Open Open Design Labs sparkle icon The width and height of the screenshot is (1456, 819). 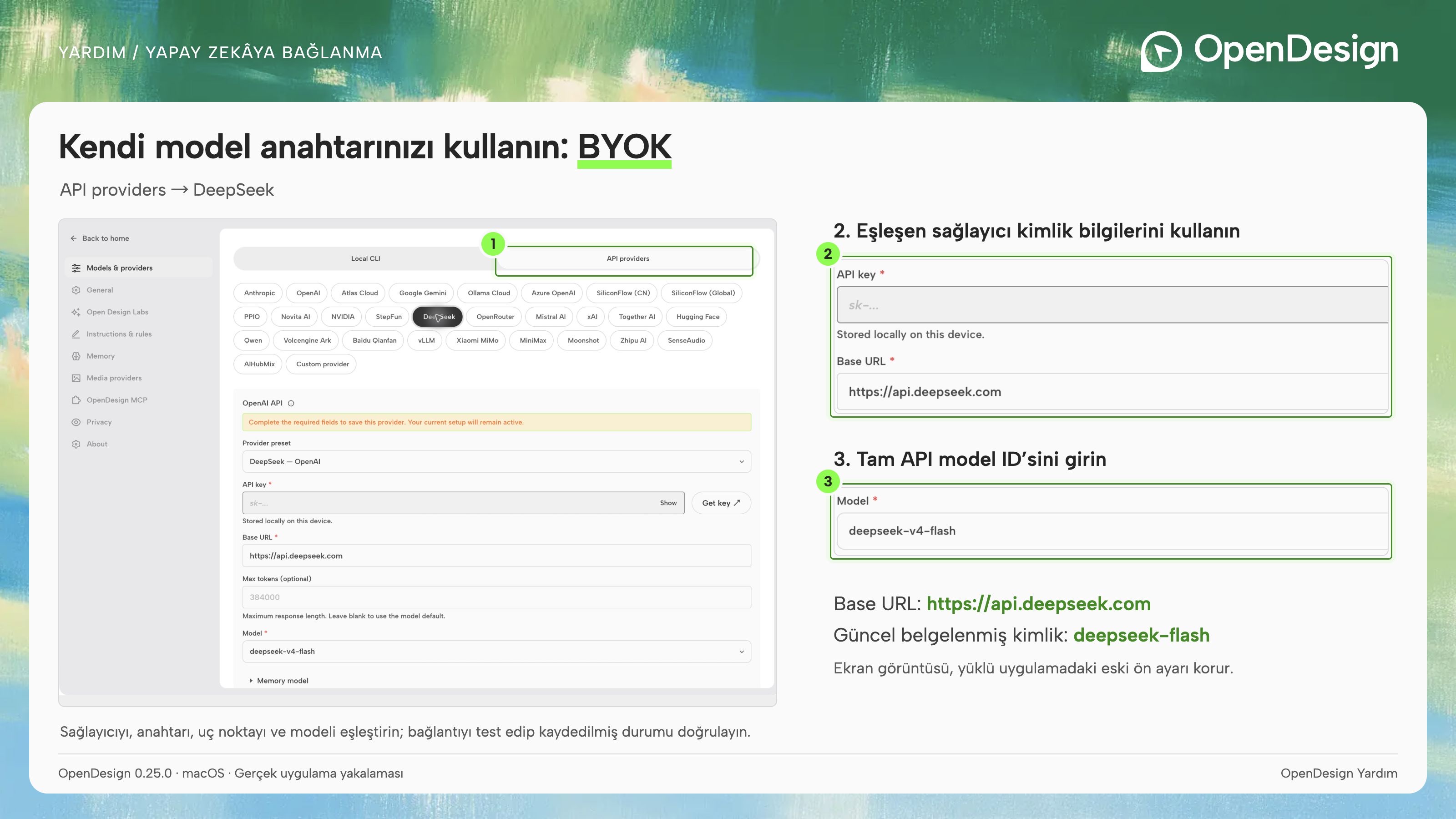[x=76, y=312]
